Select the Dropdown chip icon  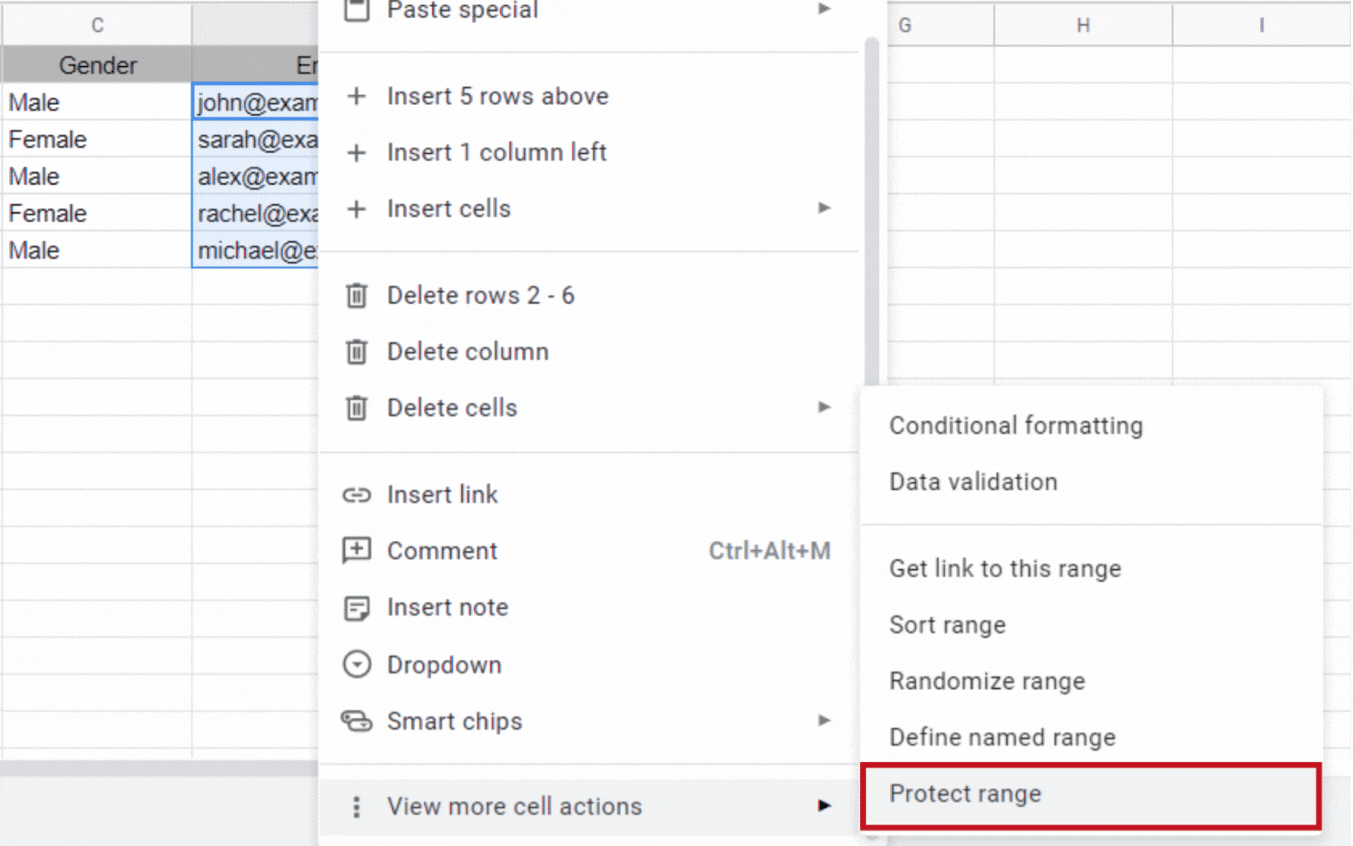pos(356,664)
